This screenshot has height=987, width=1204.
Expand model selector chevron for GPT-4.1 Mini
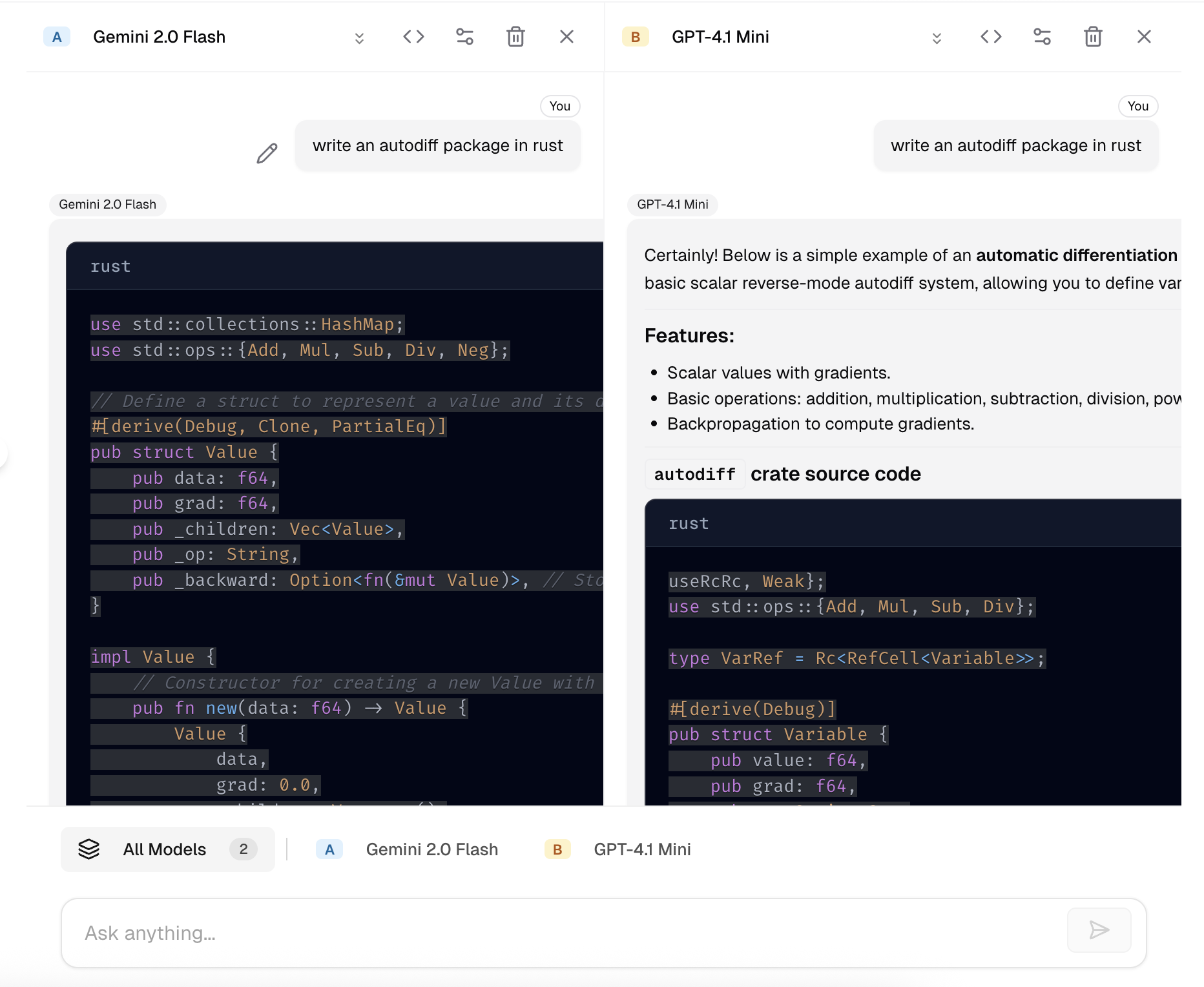click(x=937, y=37)
